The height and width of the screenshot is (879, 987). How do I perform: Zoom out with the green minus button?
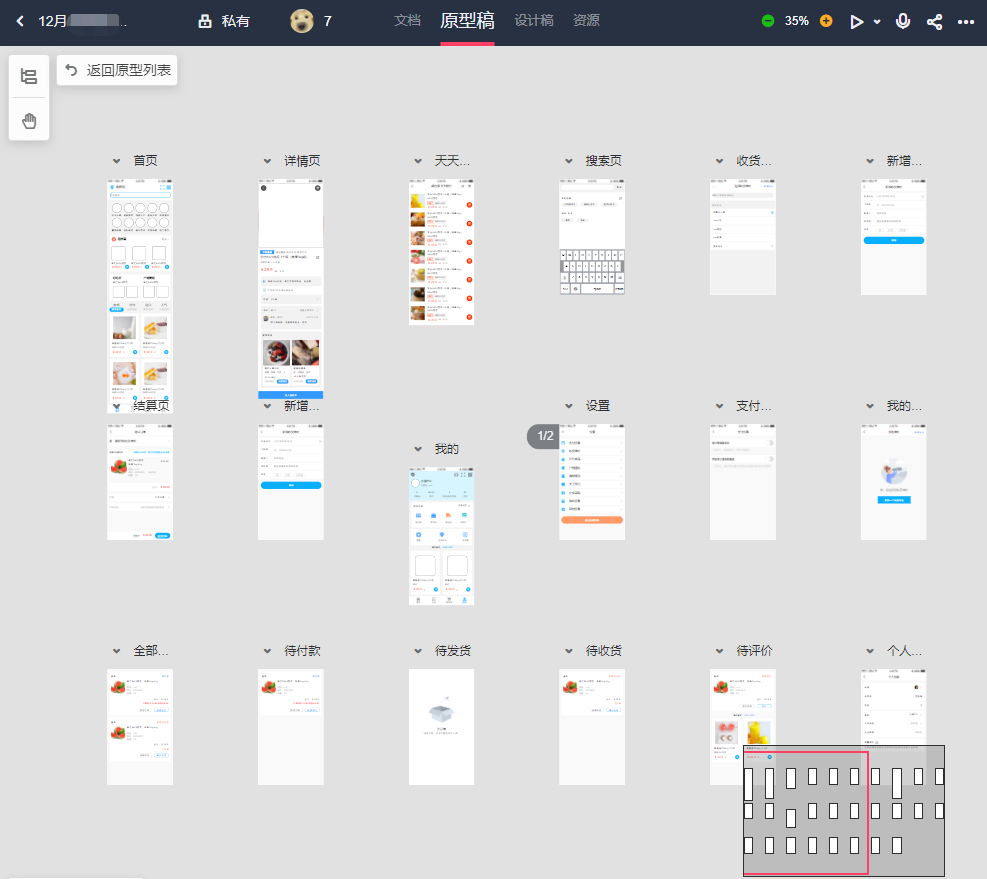point(767,21)
